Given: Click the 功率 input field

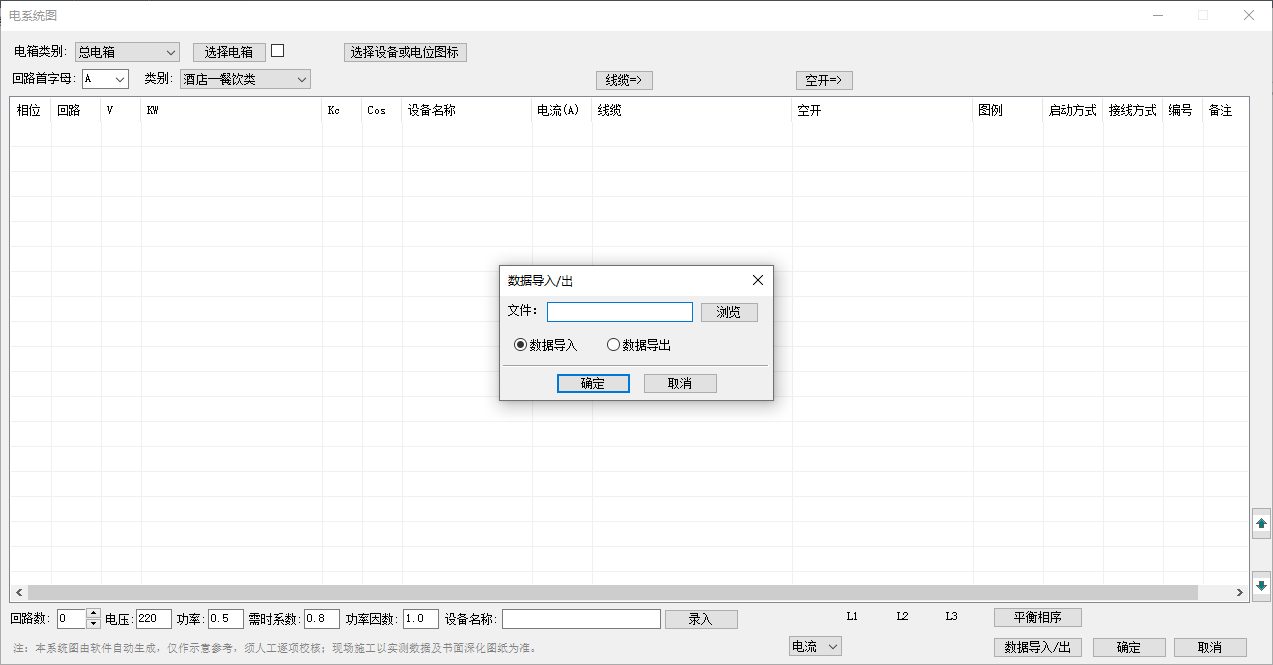Looking at the screenshot, I should coord(225,619).
